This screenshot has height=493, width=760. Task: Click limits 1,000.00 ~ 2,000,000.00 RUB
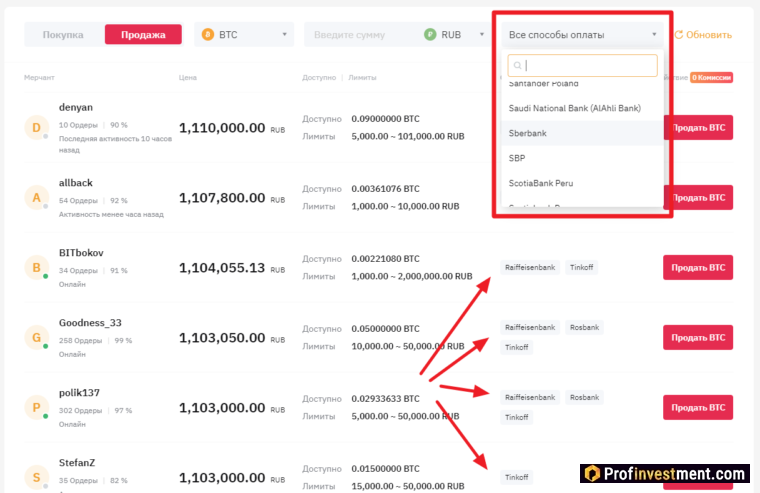click(x=412, y=276)
